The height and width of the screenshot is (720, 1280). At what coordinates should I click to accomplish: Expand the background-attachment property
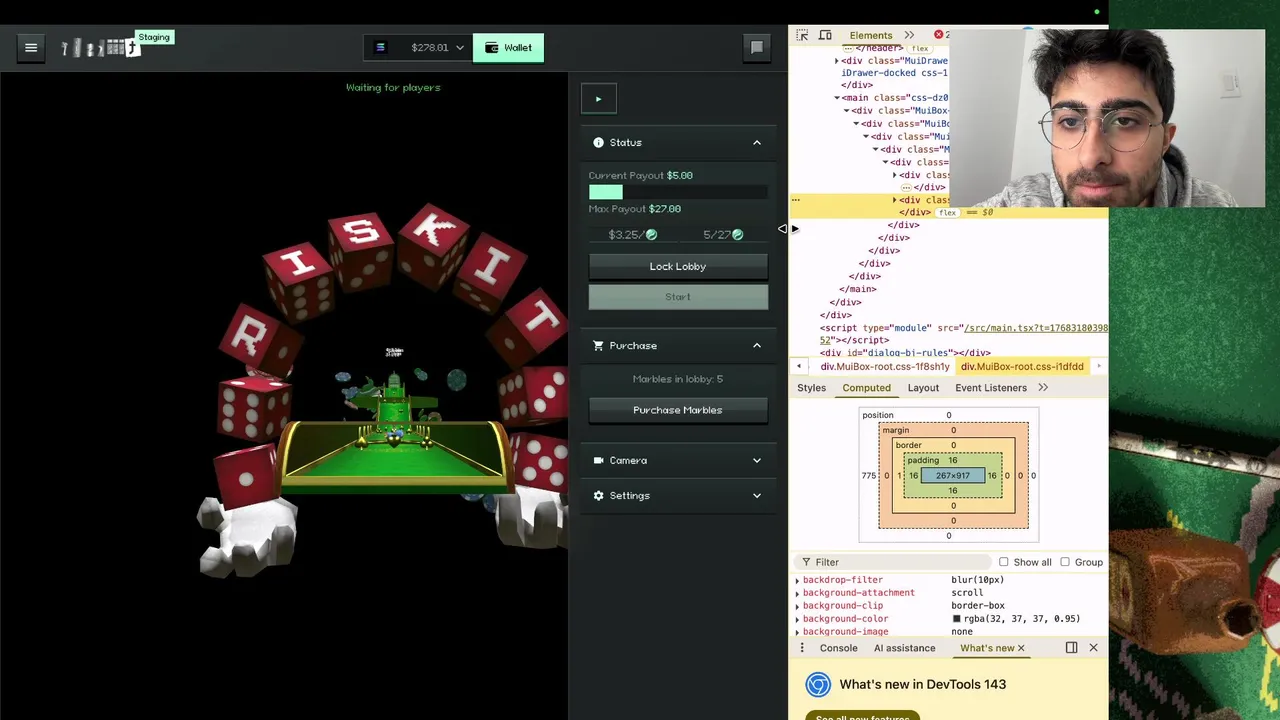pyautogui.click(x=798, y=593)
